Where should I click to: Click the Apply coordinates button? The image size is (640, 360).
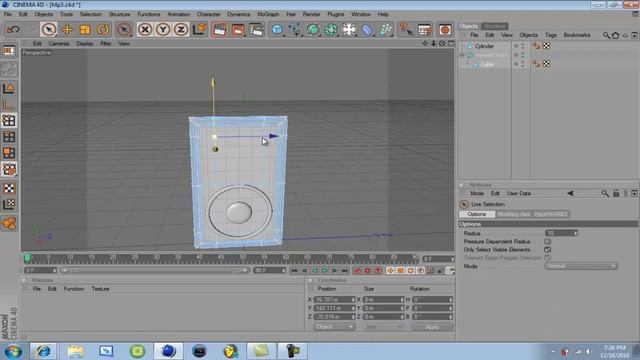coord(432,327)
